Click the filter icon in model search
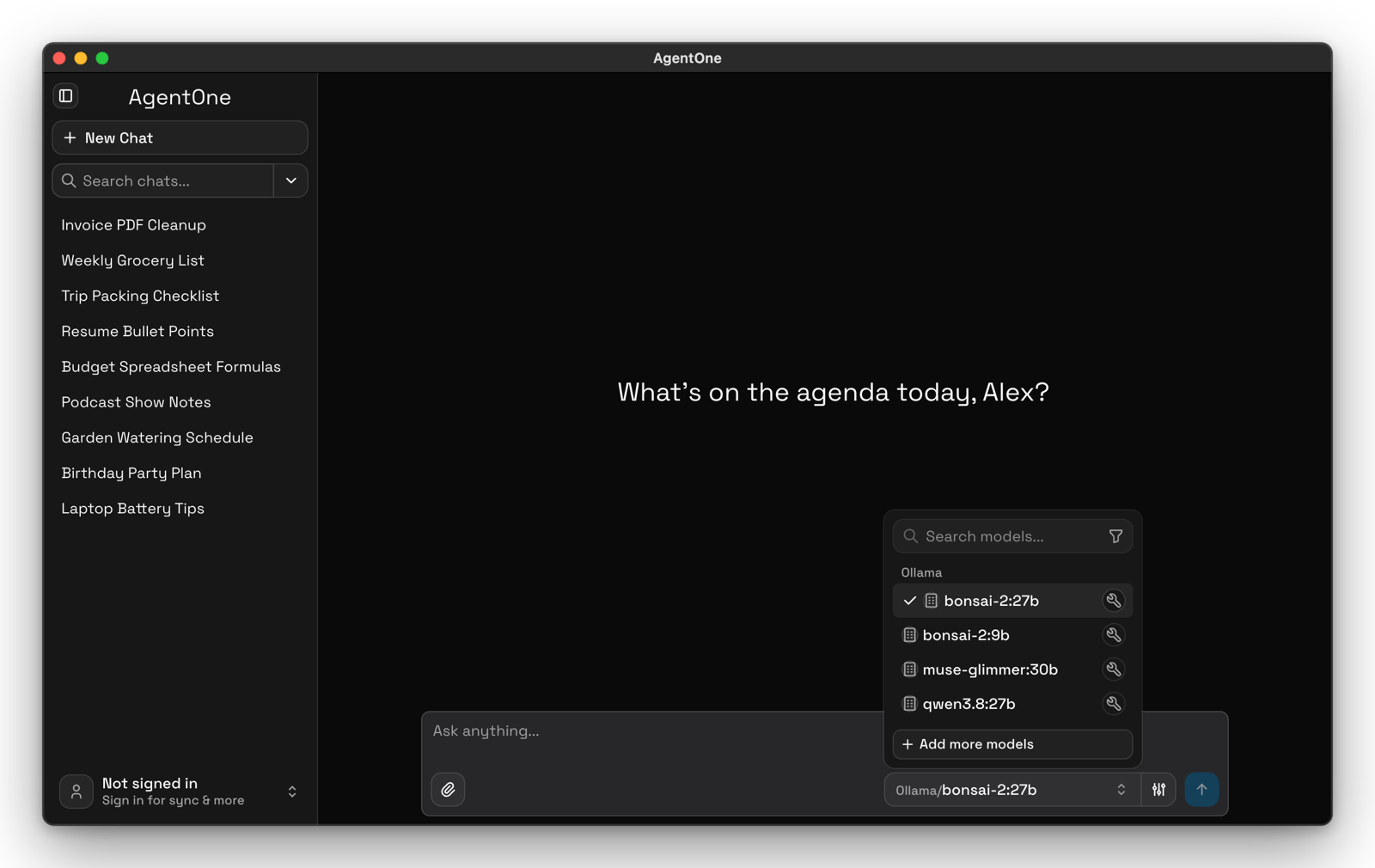The height and width of the screenshot is (868, 1375). tap(1115, 536)
